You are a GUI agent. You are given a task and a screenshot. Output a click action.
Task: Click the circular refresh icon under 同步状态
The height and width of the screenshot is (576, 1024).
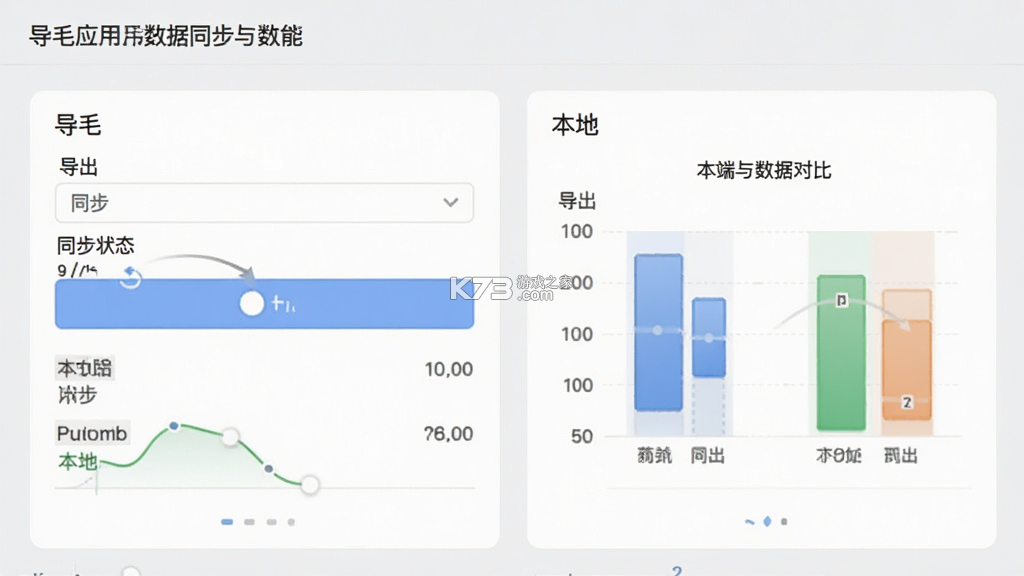(x=131, y=278)
